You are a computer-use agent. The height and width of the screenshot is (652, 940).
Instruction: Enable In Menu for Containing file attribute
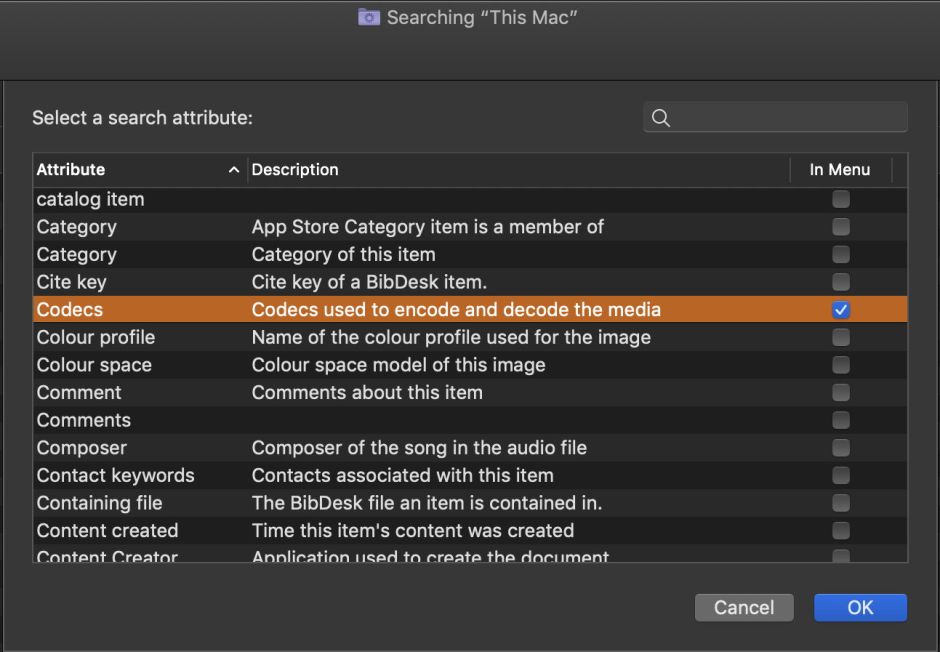pos(839,503)
